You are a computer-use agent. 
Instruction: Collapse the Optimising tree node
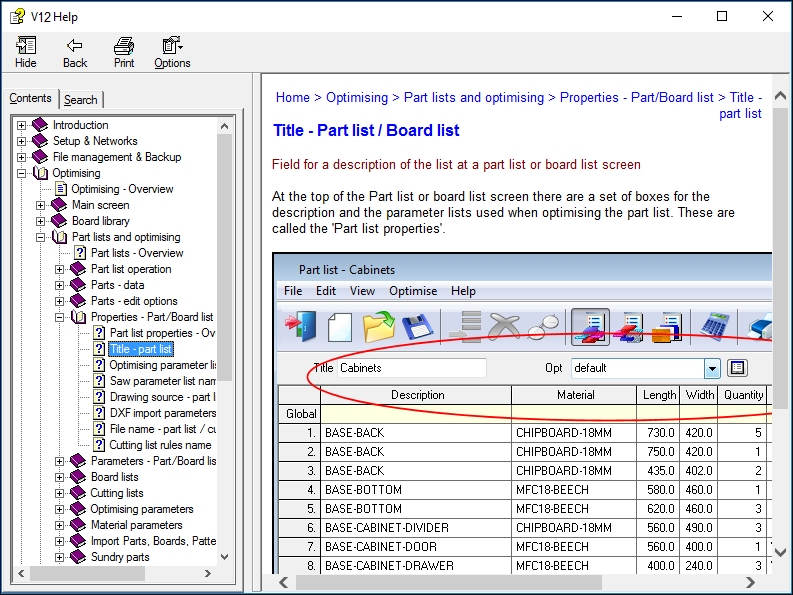click(x=21, y=173)
